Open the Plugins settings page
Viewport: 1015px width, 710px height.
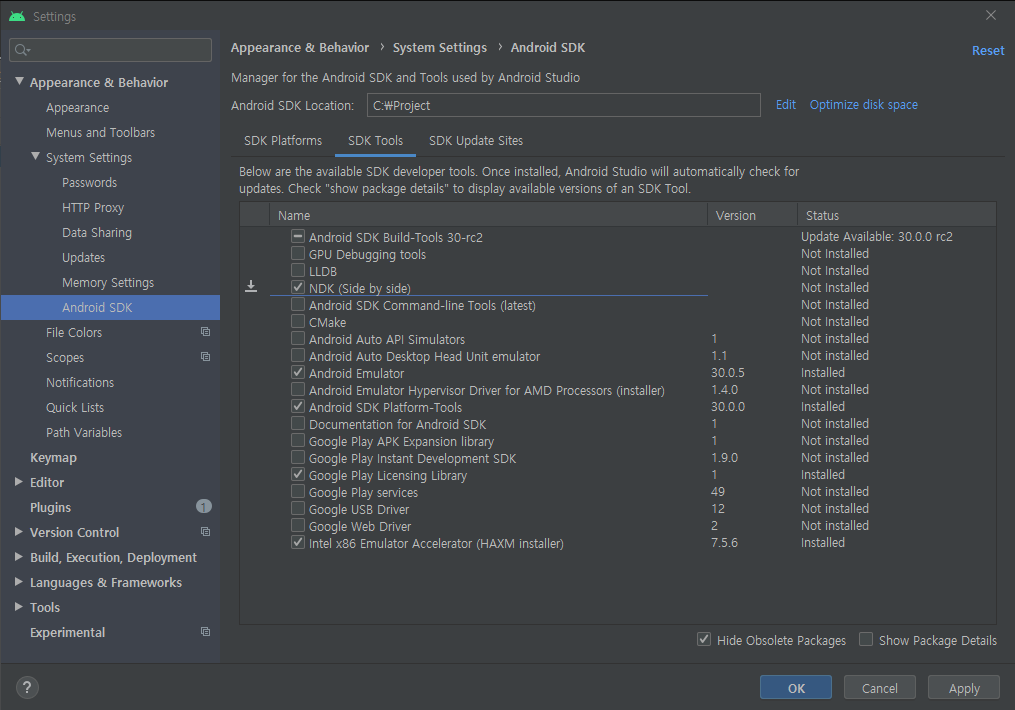pyautogui.click(x=50, y=507)
